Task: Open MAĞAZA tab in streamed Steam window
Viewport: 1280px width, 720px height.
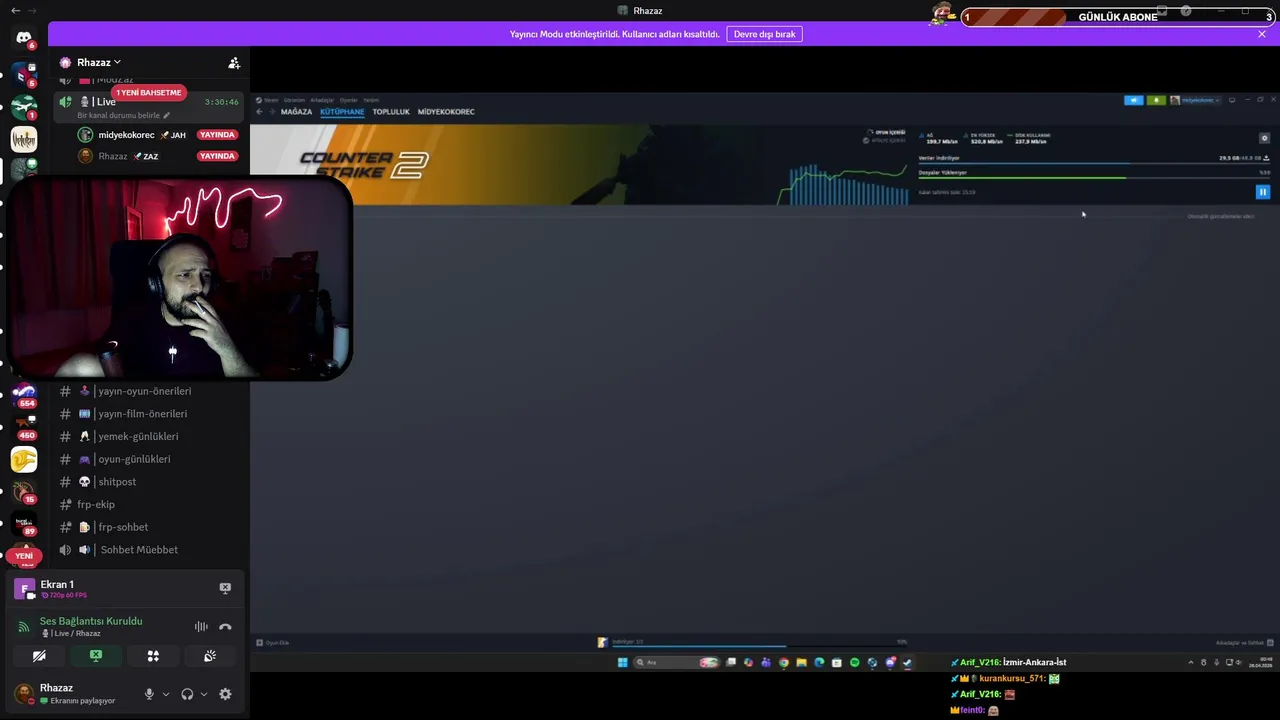Action: pos(297,112)
